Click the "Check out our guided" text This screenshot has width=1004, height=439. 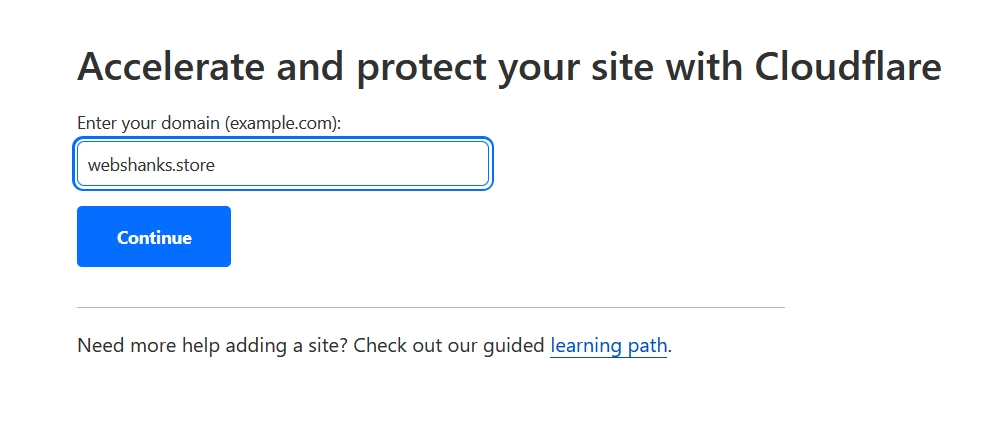coord(449,346)
